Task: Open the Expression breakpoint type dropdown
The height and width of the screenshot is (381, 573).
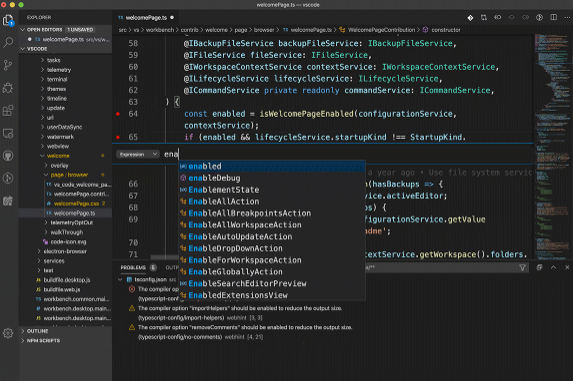Action: (x=138, y=155)
